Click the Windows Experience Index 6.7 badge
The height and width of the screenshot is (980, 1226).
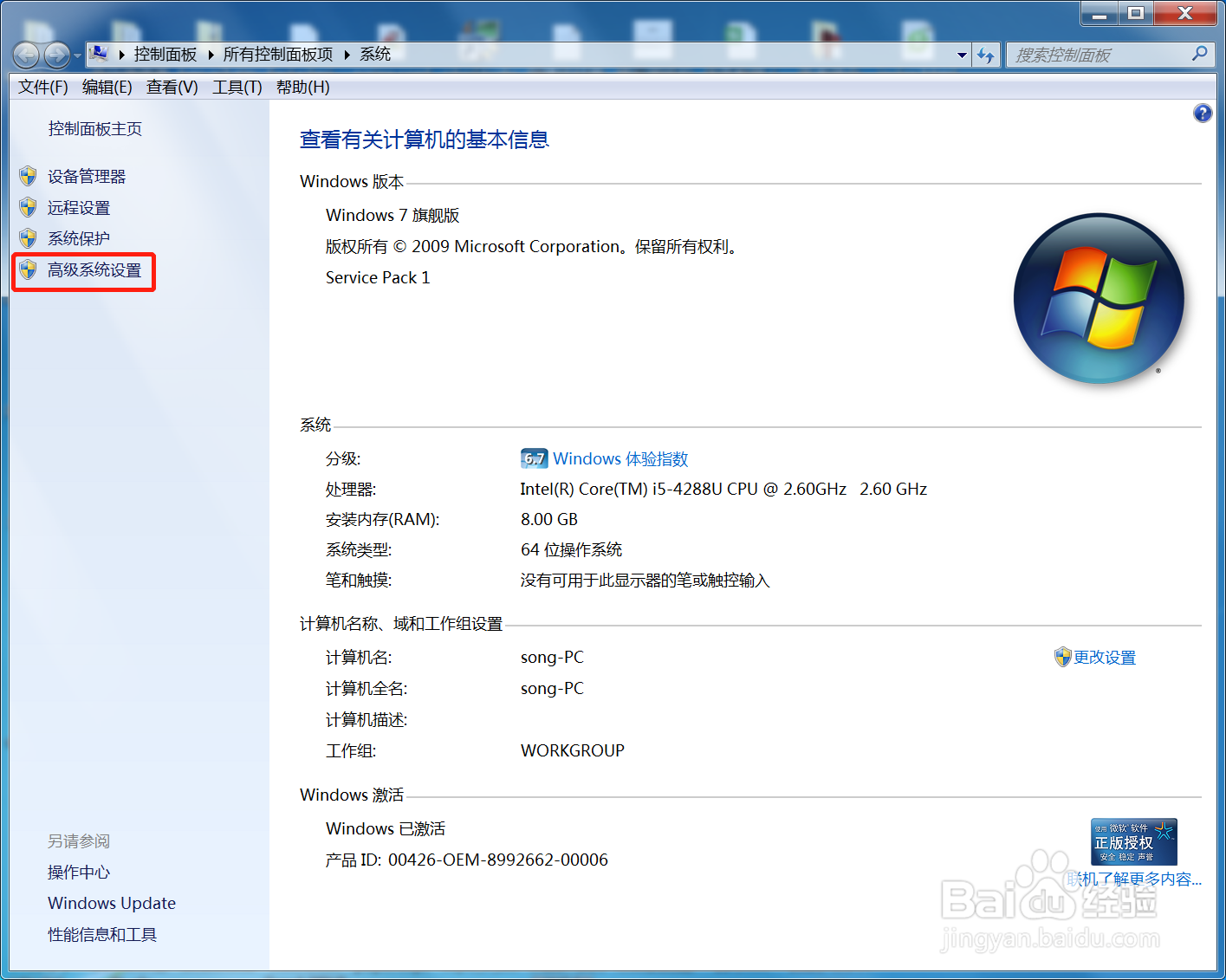[x=534, y=458]
